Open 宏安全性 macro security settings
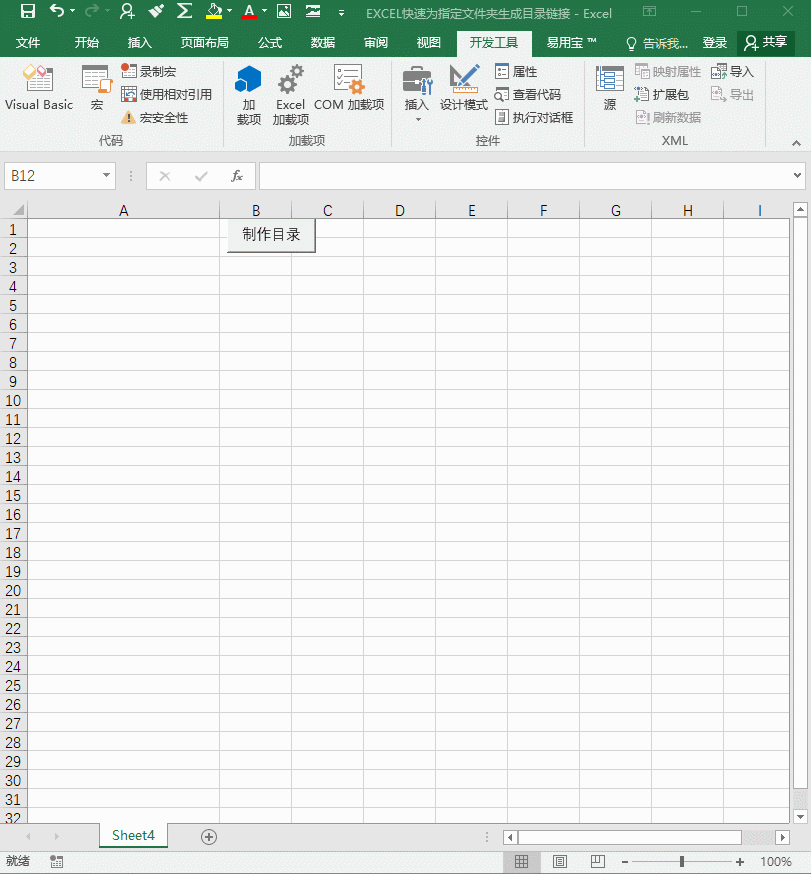The height and width of the screenshot is (874, 811). [155, 118]
